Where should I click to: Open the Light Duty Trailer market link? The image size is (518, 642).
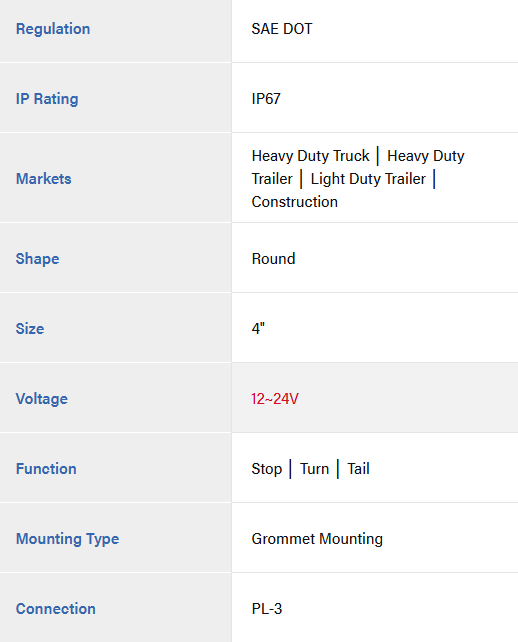point(368,179)
